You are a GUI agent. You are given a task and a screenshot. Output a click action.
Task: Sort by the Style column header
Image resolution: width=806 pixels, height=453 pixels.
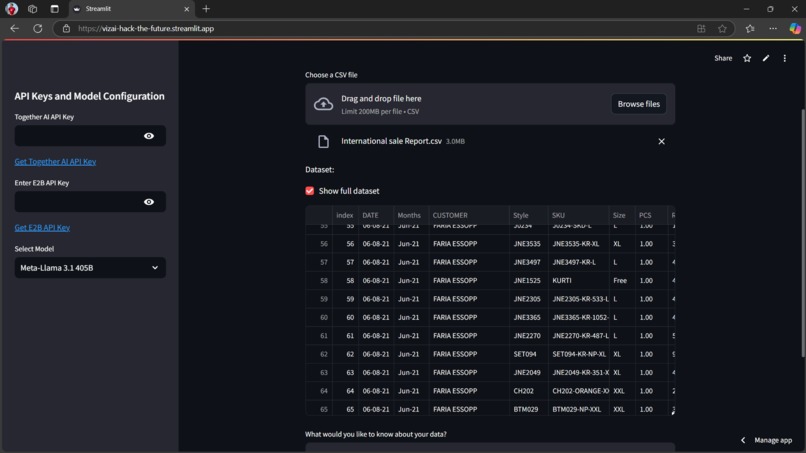click(x=528, y=215)
